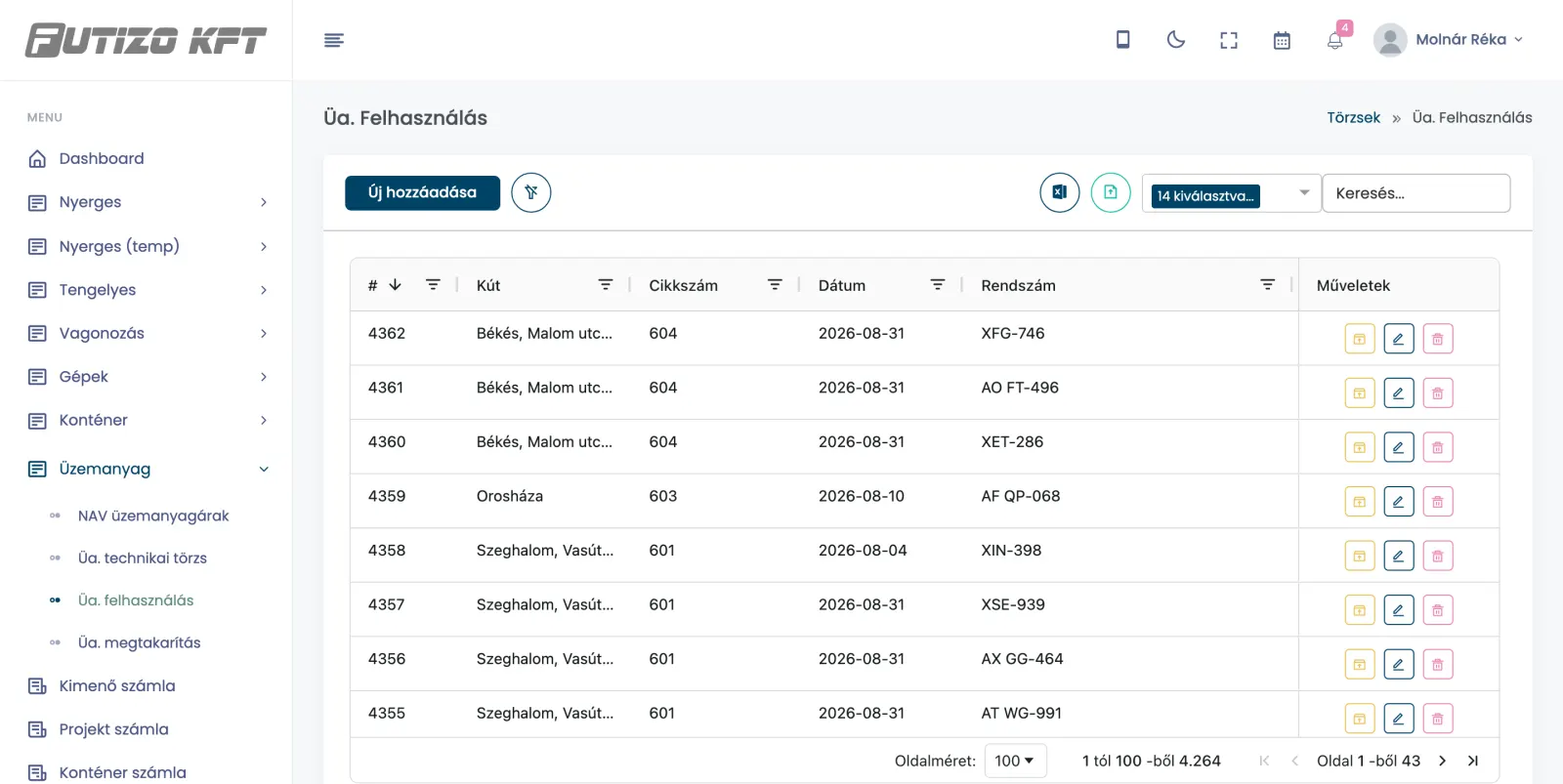Click the green file export icon
This screenshot has width=1563, height=784.
pos(1111,192)
